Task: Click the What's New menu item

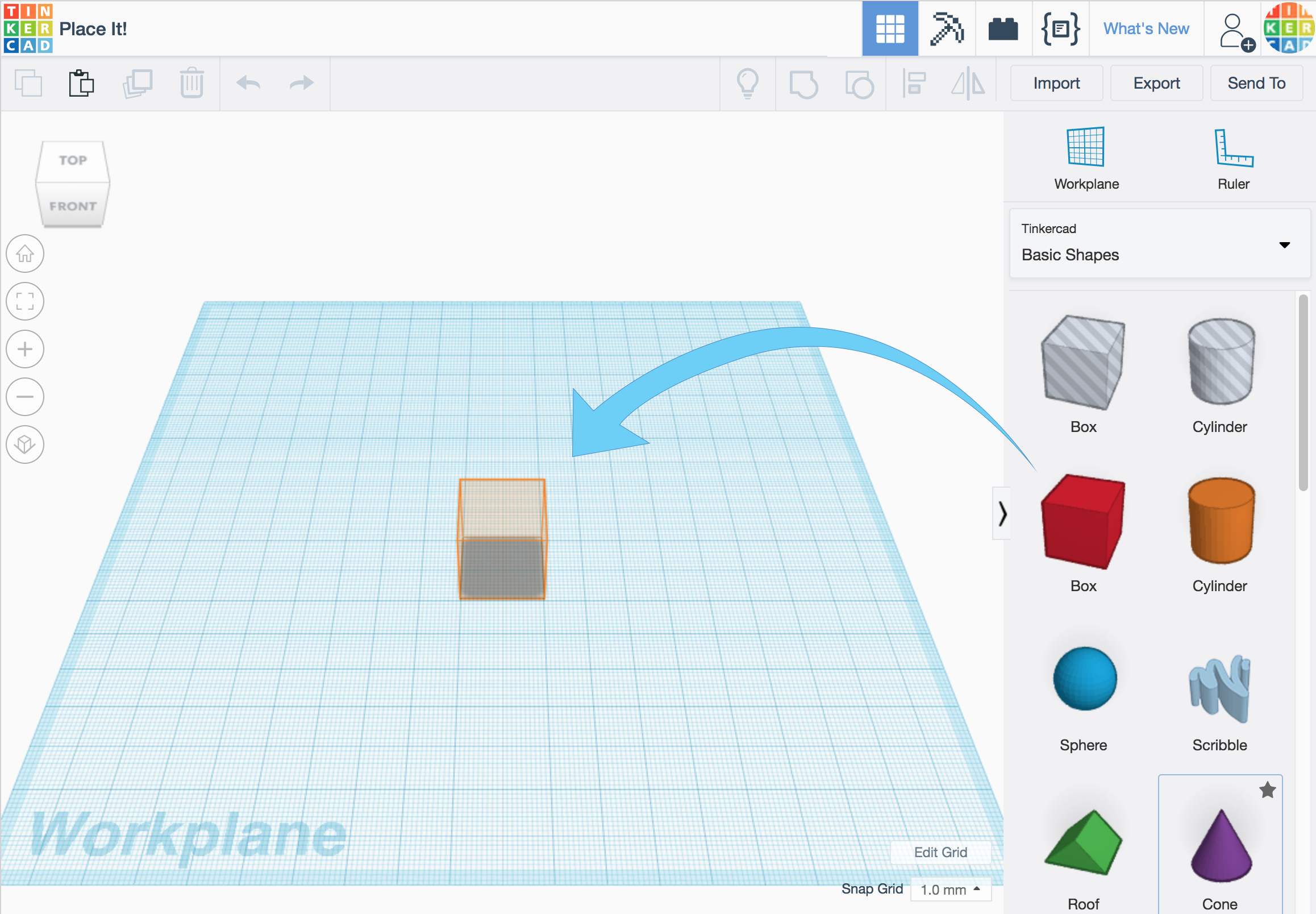Action: click(x=1145, y=27)
